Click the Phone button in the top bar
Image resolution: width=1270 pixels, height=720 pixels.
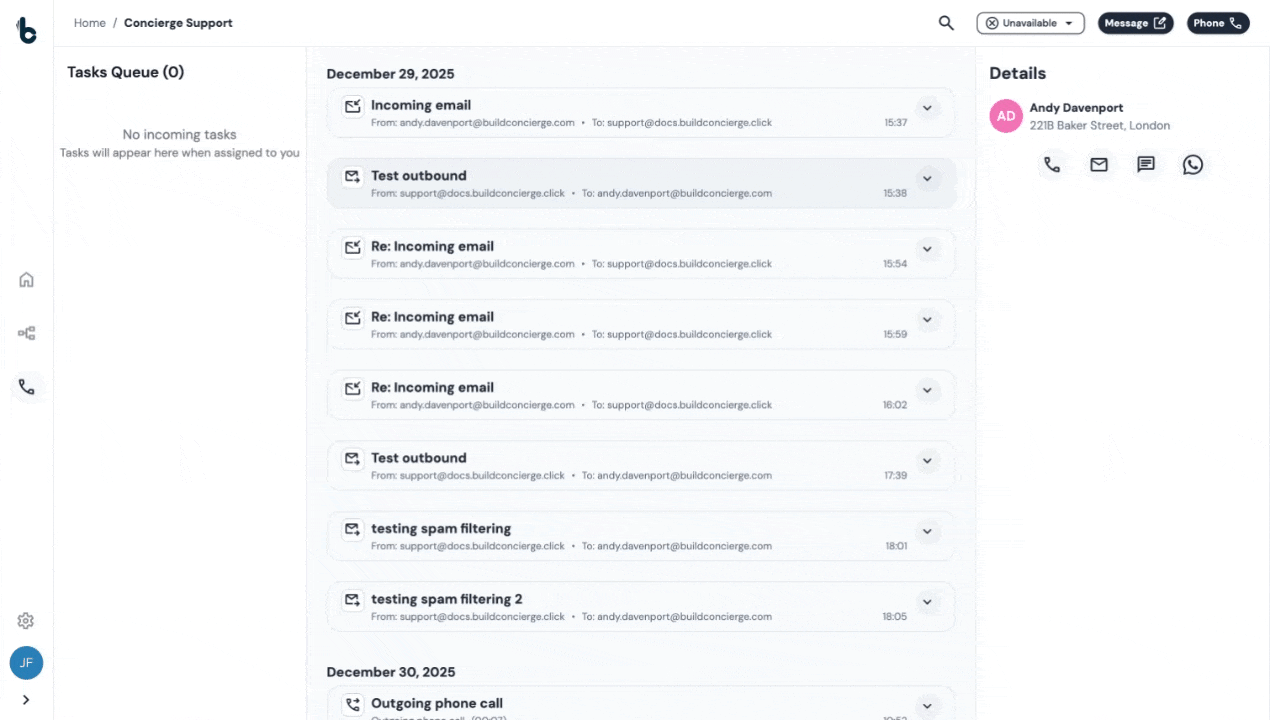point(1218,22)
